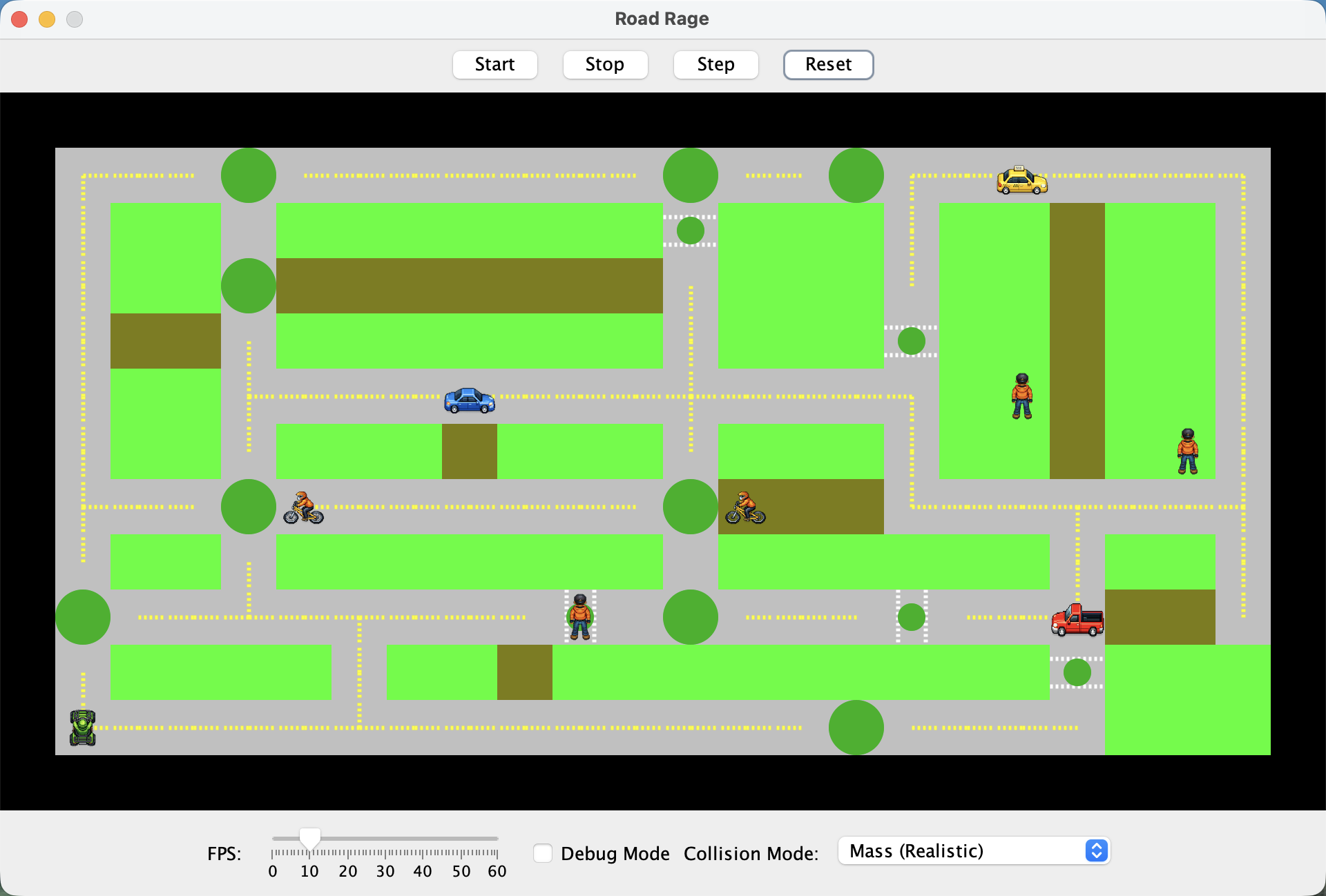Viewport: 1326px width, 896px height.
Task: Click the Step button
Action: pyautogui.click(x=715, y=64)
